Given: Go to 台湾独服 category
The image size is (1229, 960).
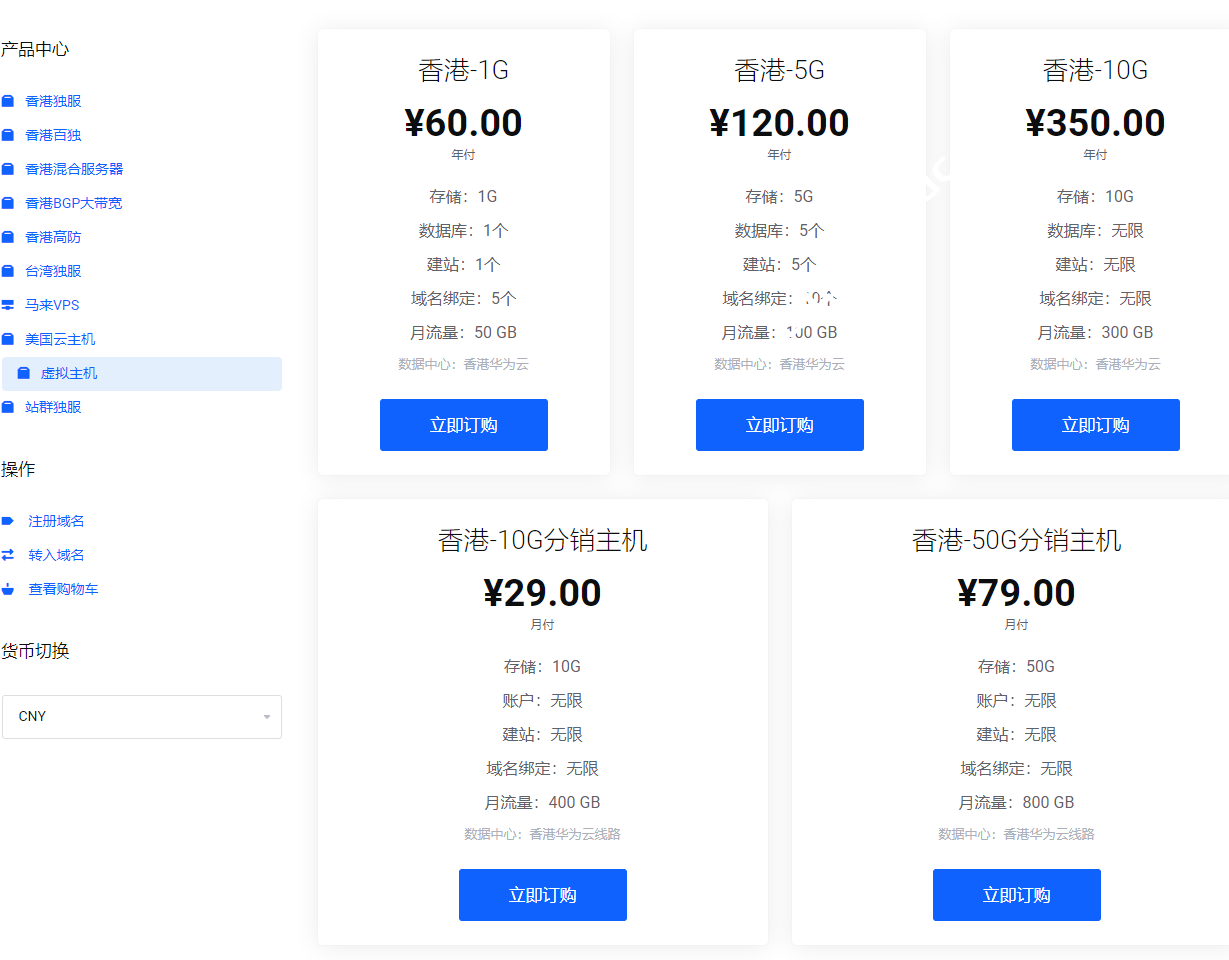Looking at the screenshot, I should click(x=53, y=271).
